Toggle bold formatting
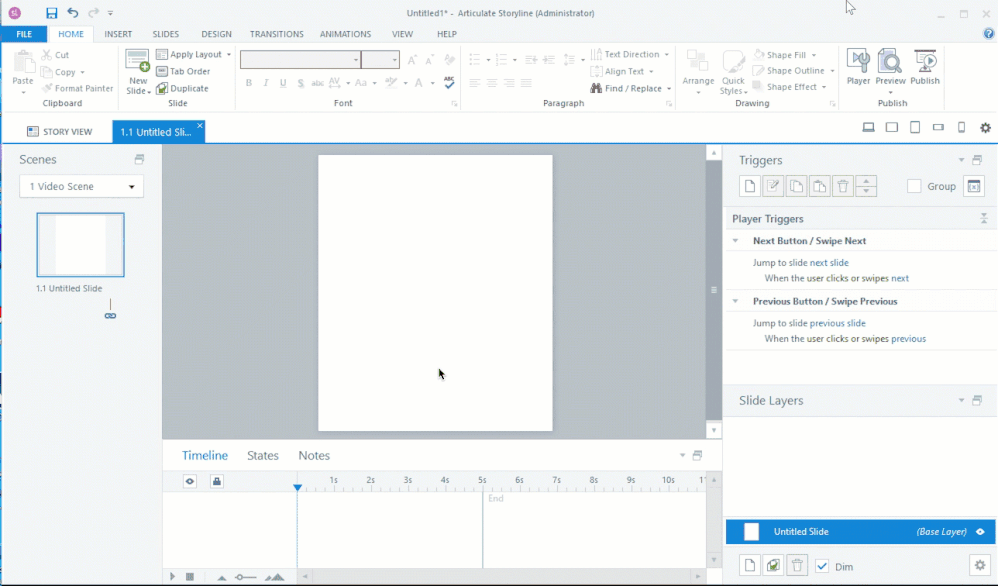998x586 pixels. point(249,83)
